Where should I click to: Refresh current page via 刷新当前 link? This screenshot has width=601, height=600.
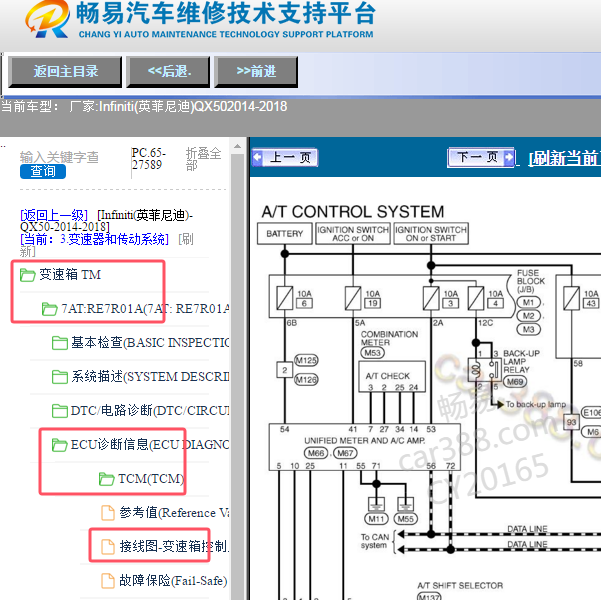[565, 158]
